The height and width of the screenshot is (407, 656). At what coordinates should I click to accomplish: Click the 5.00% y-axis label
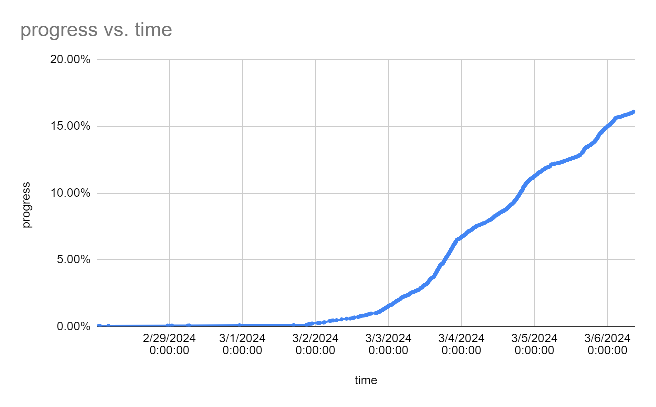73,259
